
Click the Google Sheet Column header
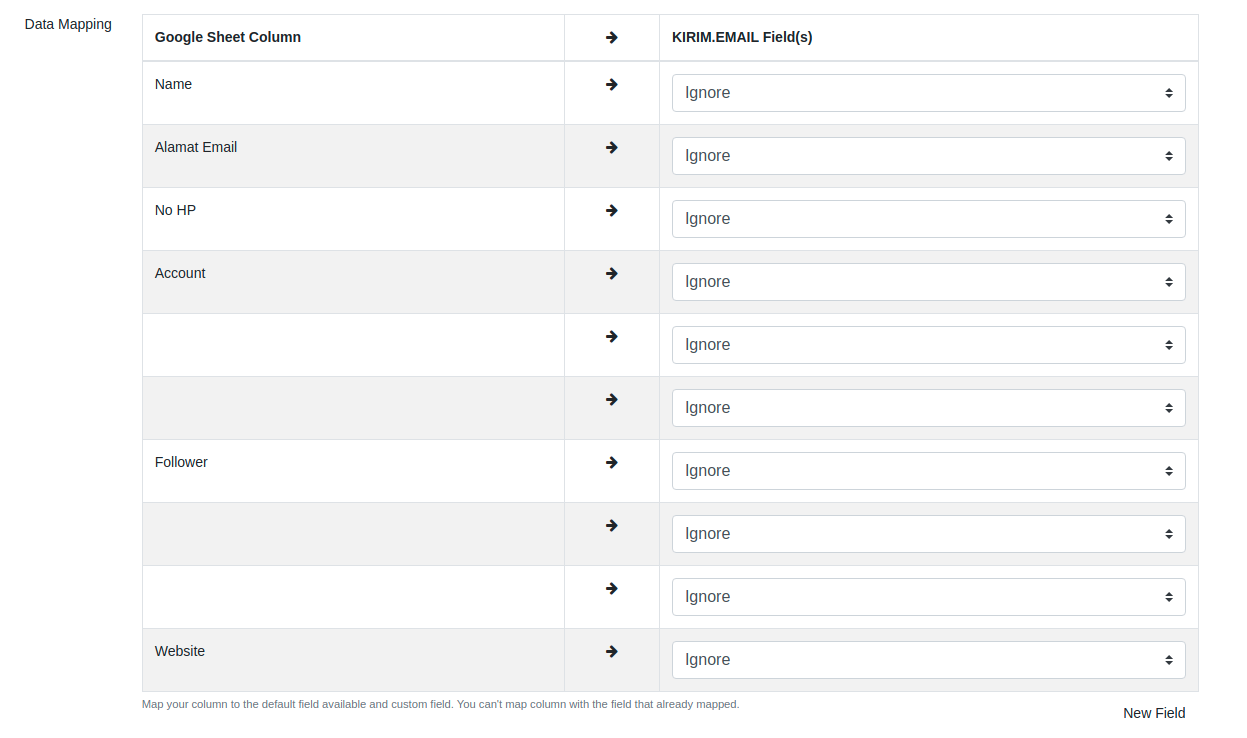(228, 38)
